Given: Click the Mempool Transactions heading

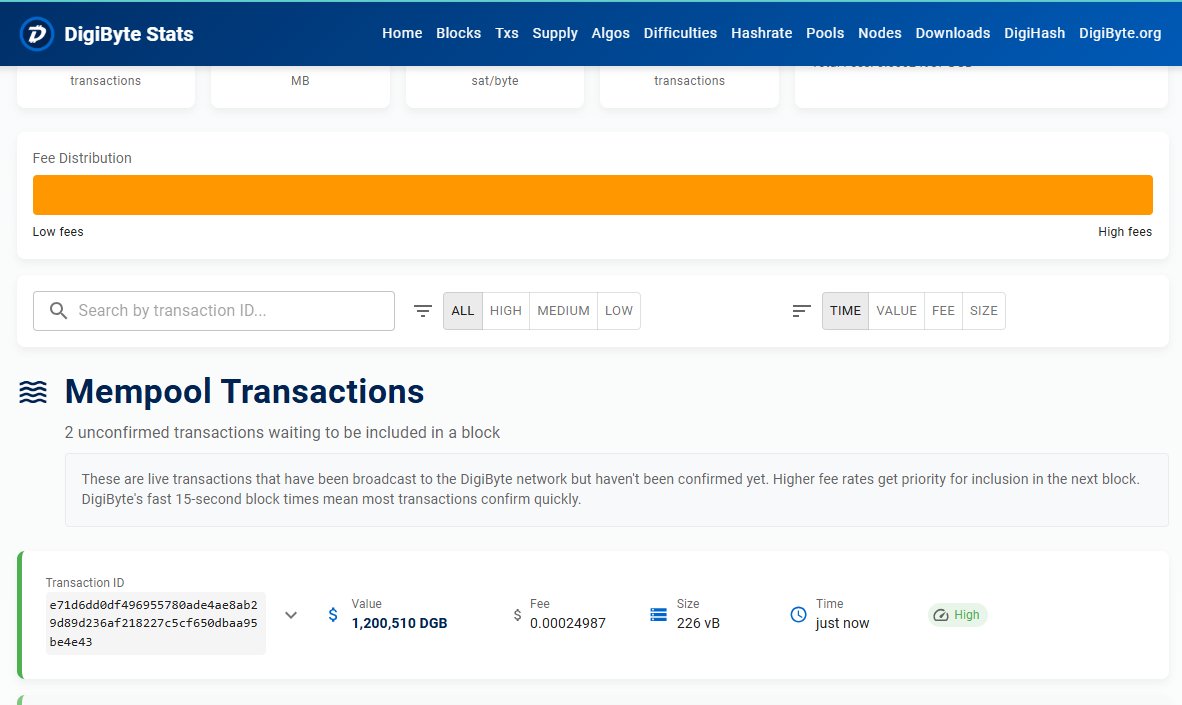Looking at the screenshot, I should click(x=244, y=391).
